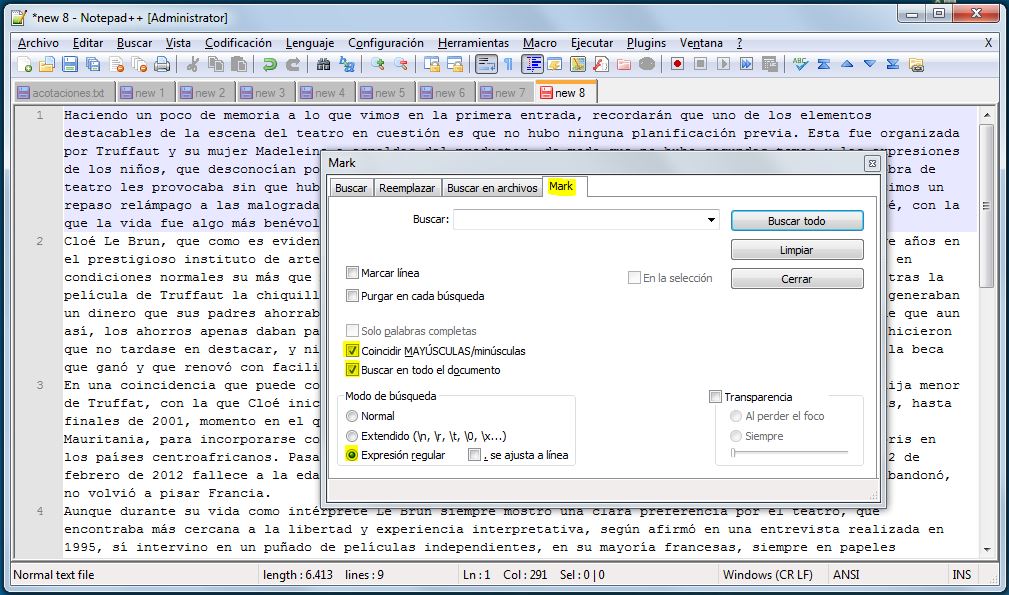
Task: Click the Close All files icon
Action: click(140, 64)
